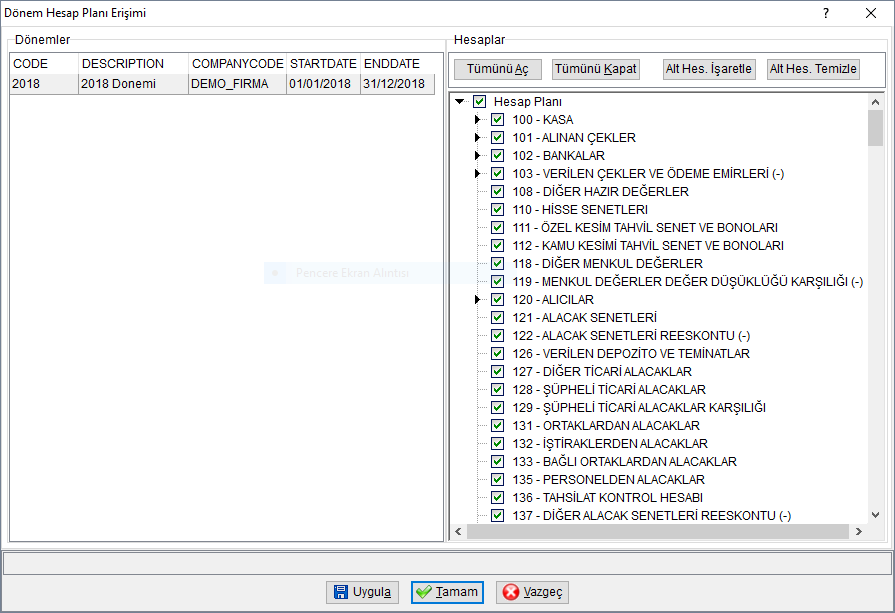Toggle the 120 - ALICILAR checkbox
The image size is (895, 613).
point(498,300)
